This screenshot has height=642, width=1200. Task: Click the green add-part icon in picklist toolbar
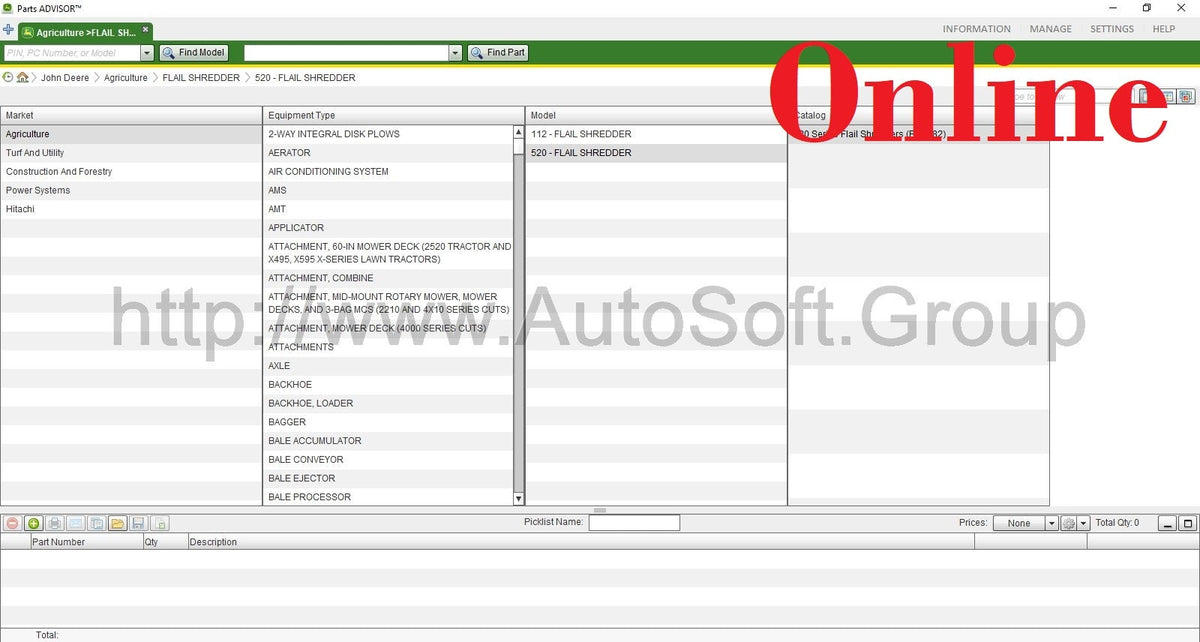32,522
